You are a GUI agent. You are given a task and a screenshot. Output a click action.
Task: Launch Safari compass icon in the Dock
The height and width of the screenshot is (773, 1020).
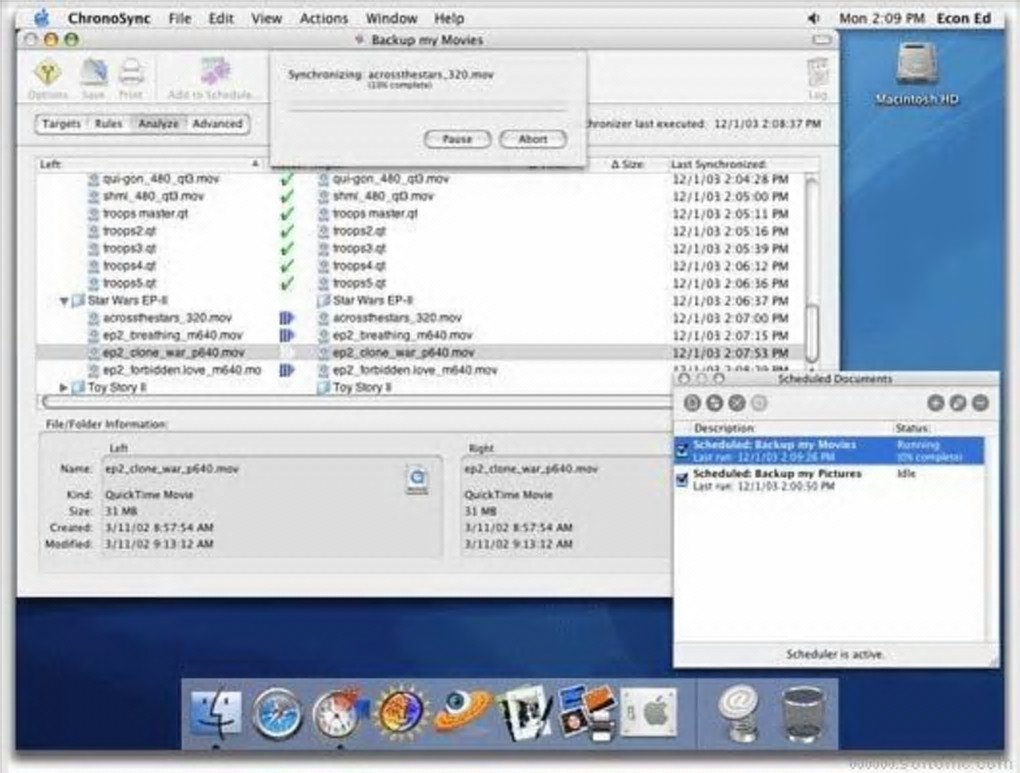(x=277, y=714)
